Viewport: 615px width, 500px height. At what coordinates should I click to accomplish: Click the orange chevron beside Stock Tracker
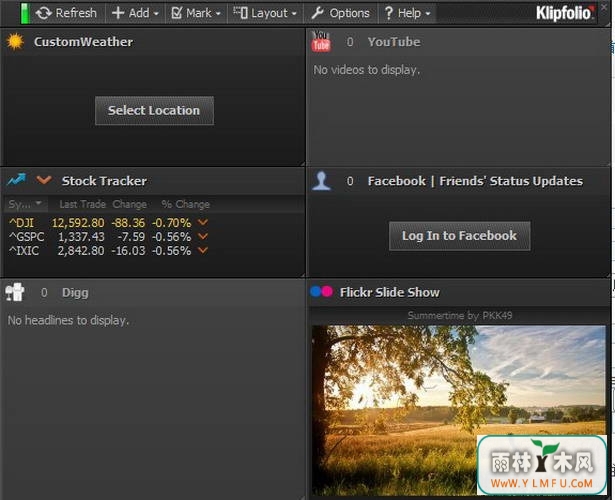click(x=44, y=180)
